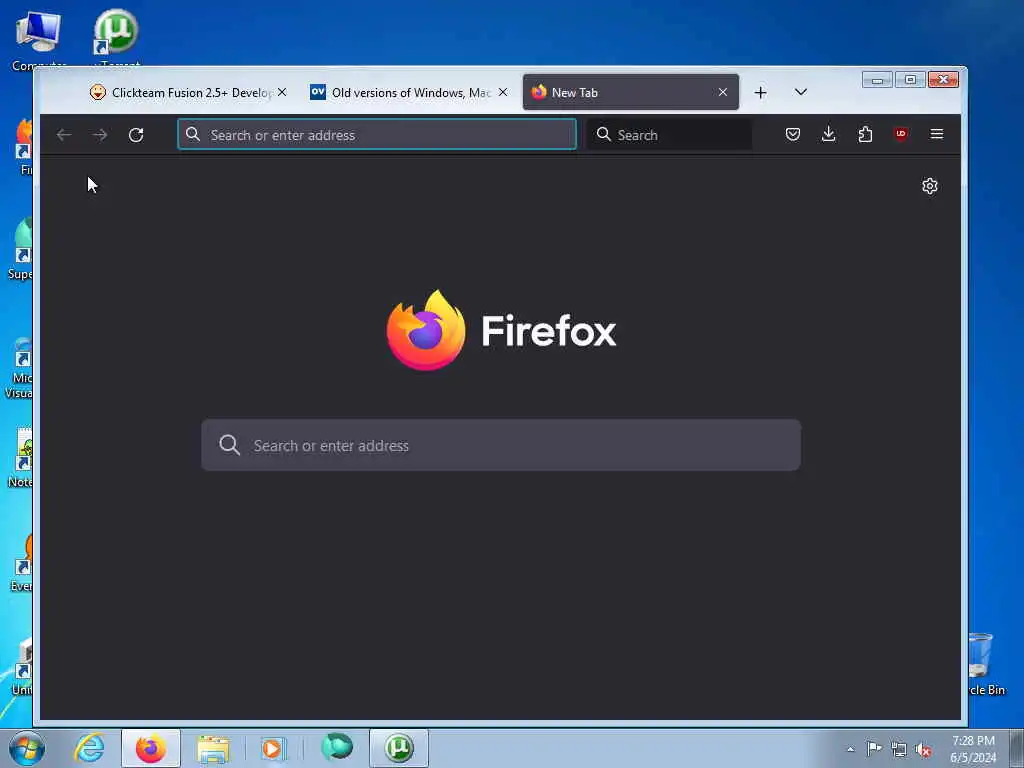1024x768 pixels.
Task: Personalize new tab with gear icon
Action: (930, 186)
